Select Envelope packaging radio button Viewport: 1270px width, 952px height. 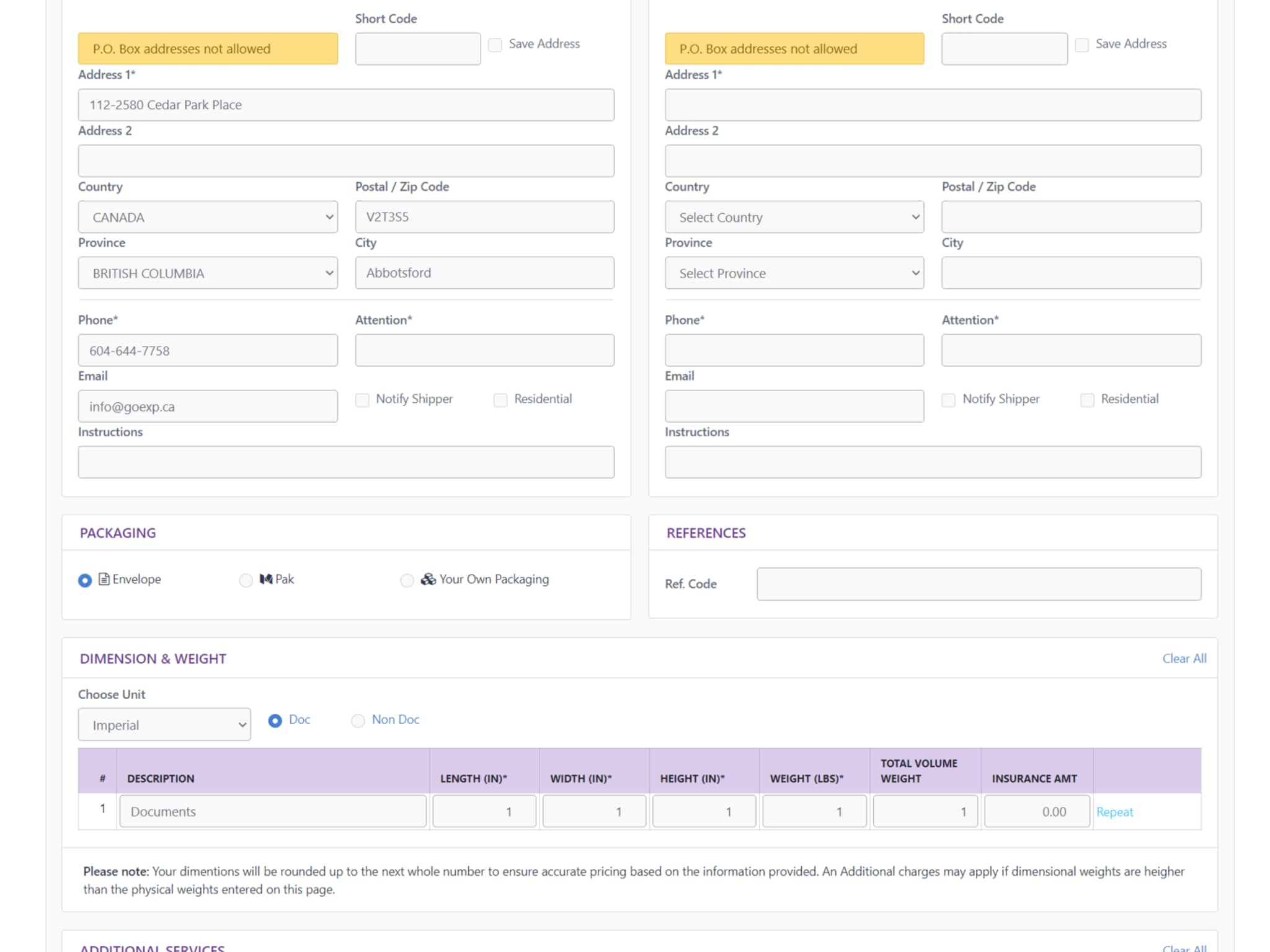pyautogui.click(x=85, y=580)
